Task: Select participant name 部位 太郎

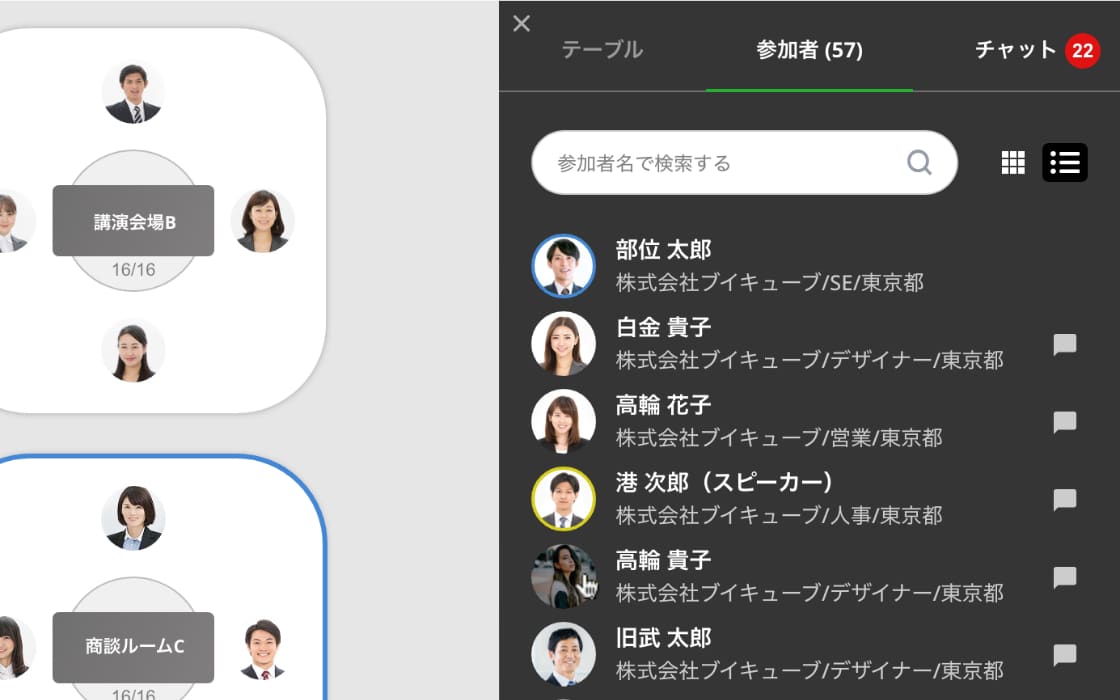Action: point(664,250)
